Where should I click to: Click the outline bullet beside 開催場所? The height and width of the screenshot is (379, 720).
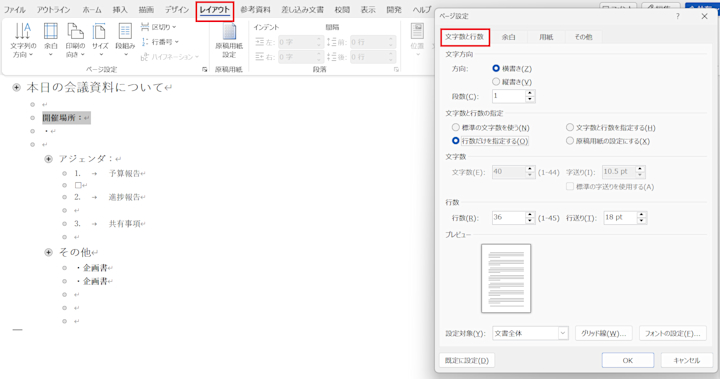pos(32,118)
